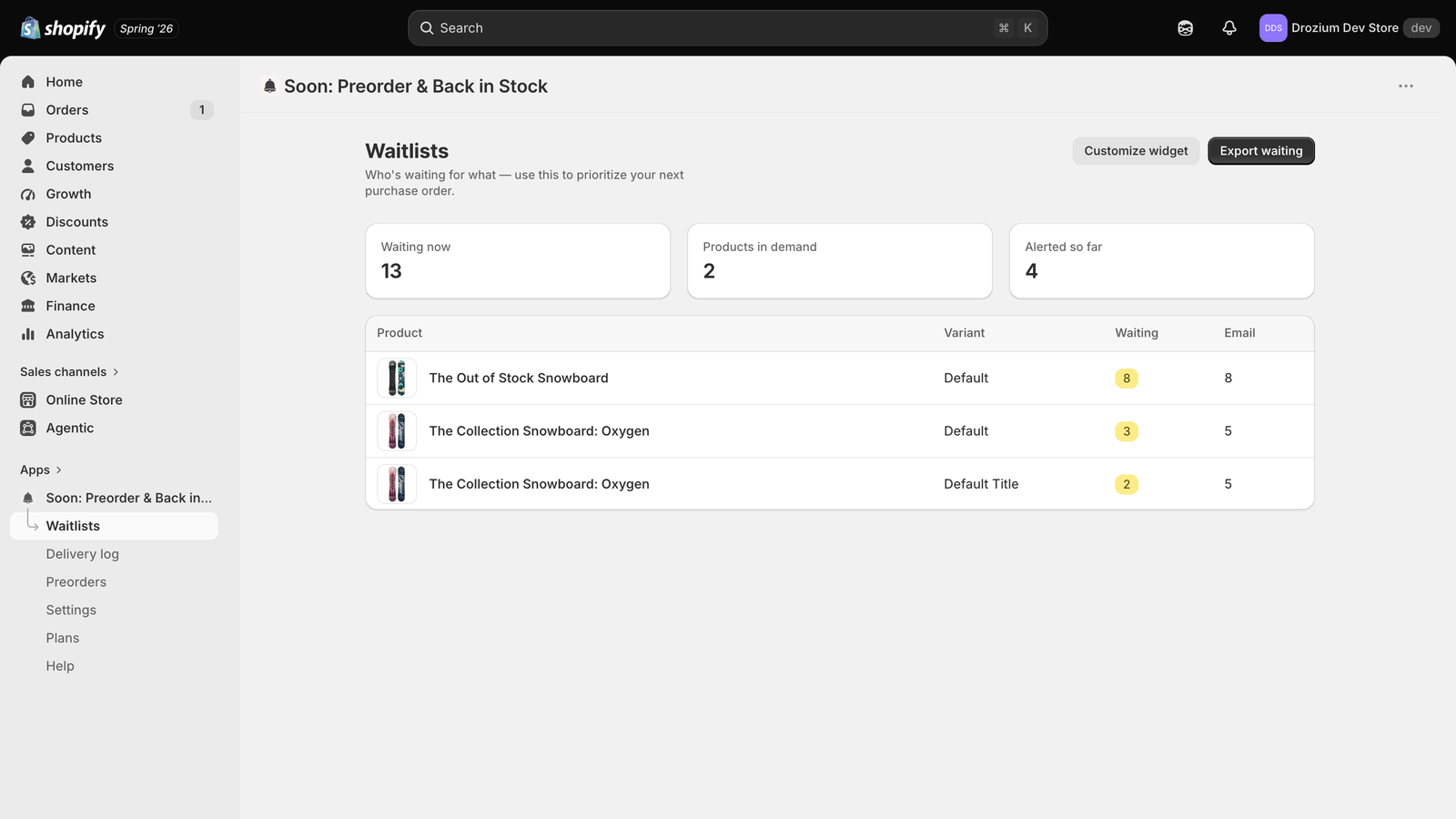1456x819 pixels.
Task: Navigate to Customers
Action: [x=114, y=167]
